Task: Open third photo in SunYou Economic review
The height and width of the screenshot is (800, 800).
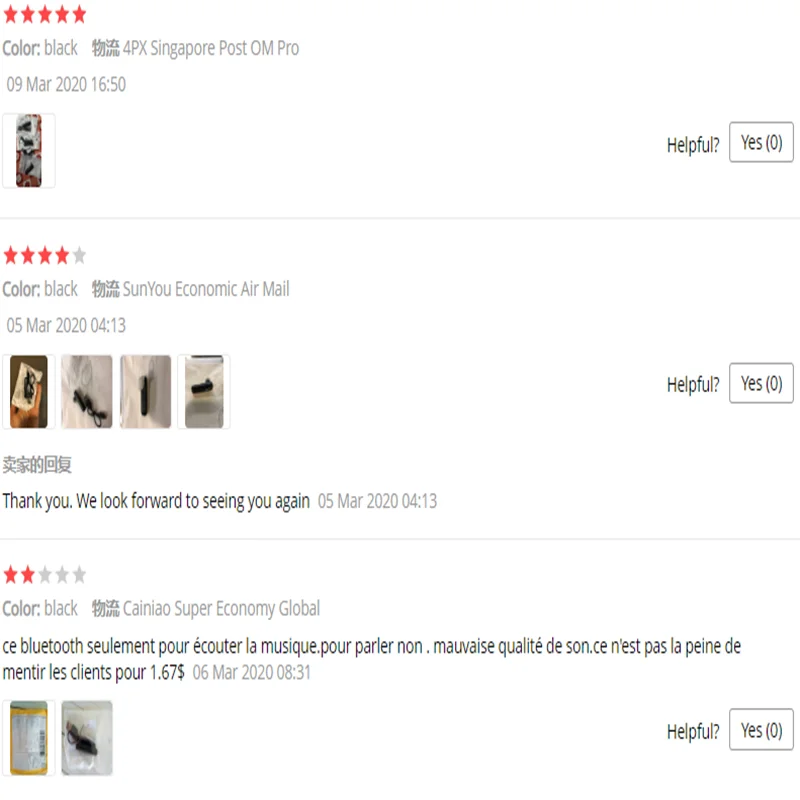Action: [x=145, y=392]
